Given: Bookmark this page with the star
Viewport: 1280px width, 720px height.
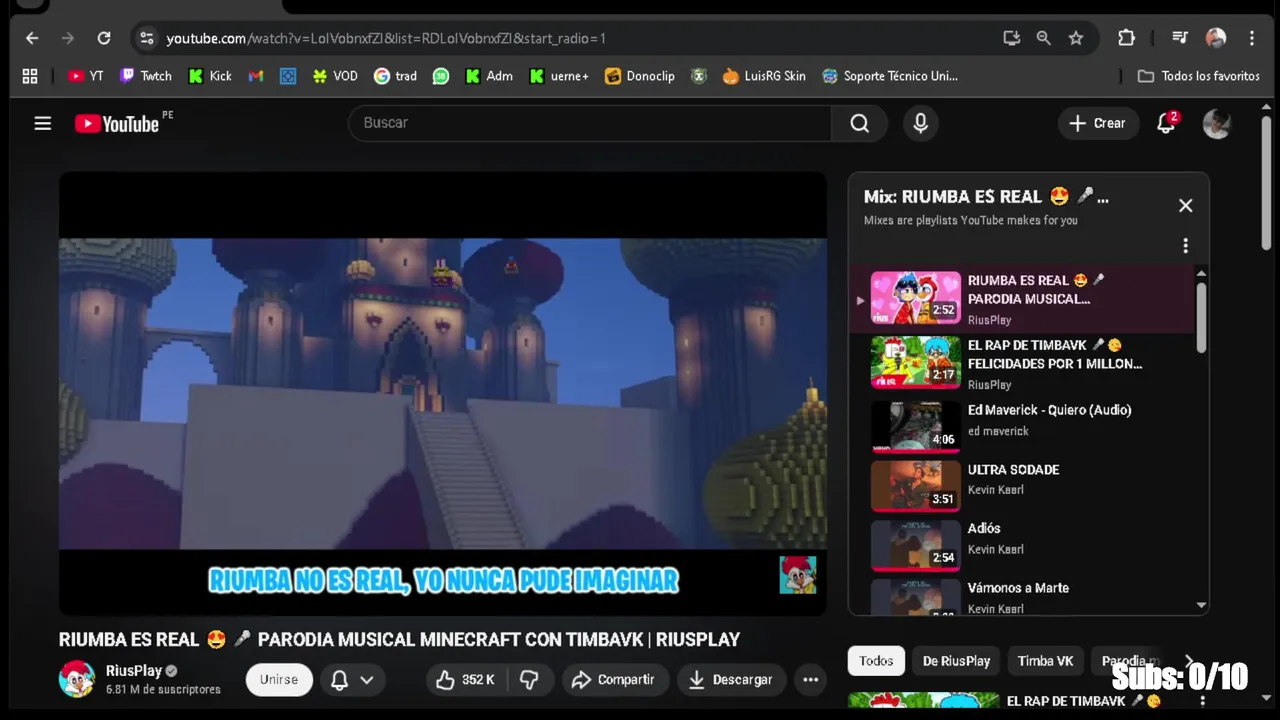Looking at the screenshot, I should point(1076,38).
